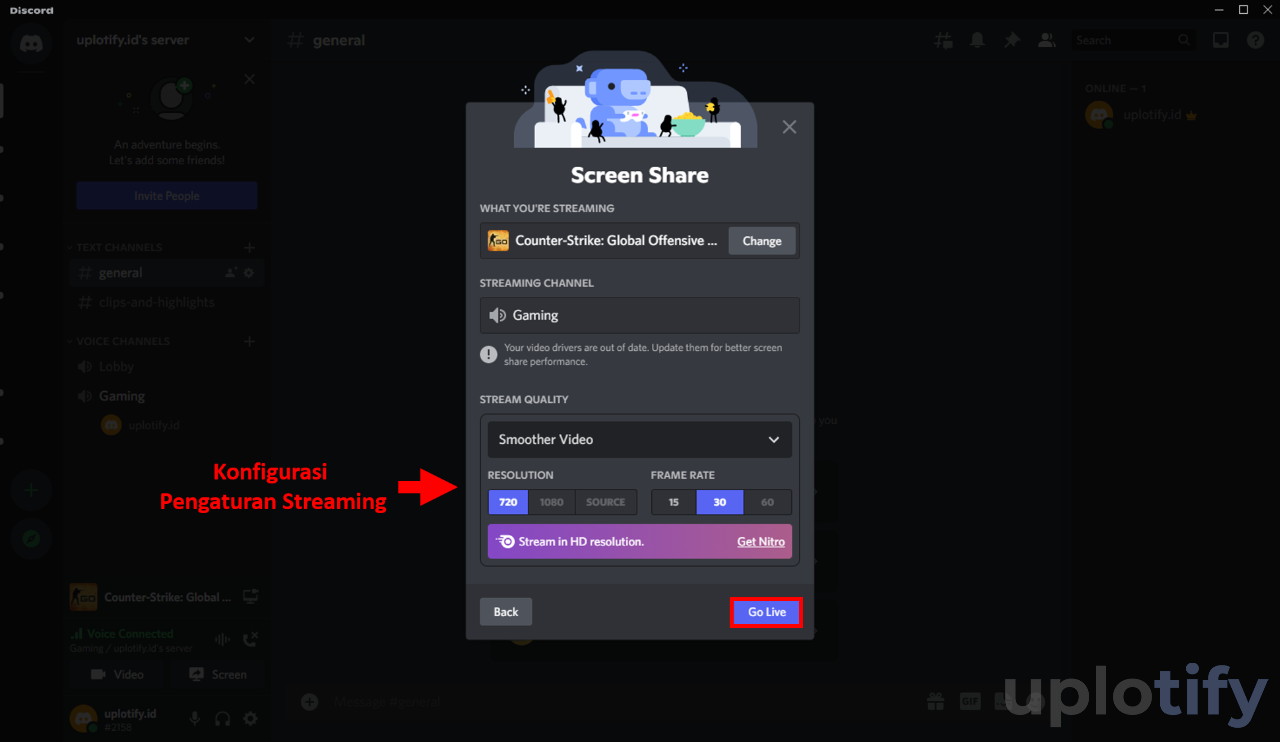Click the Go Live button
Image resolution: width=1280 pixels, height=742 pixels.
pyautogui.click(x=767, y=612)
